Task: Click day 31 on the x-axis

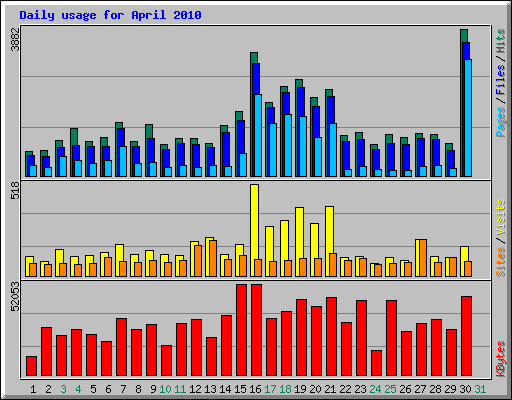Action: tap(480, 389)
